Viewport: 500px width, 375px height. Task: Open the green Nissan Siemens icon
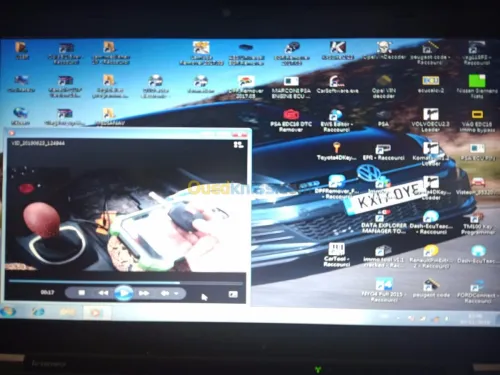477,87
